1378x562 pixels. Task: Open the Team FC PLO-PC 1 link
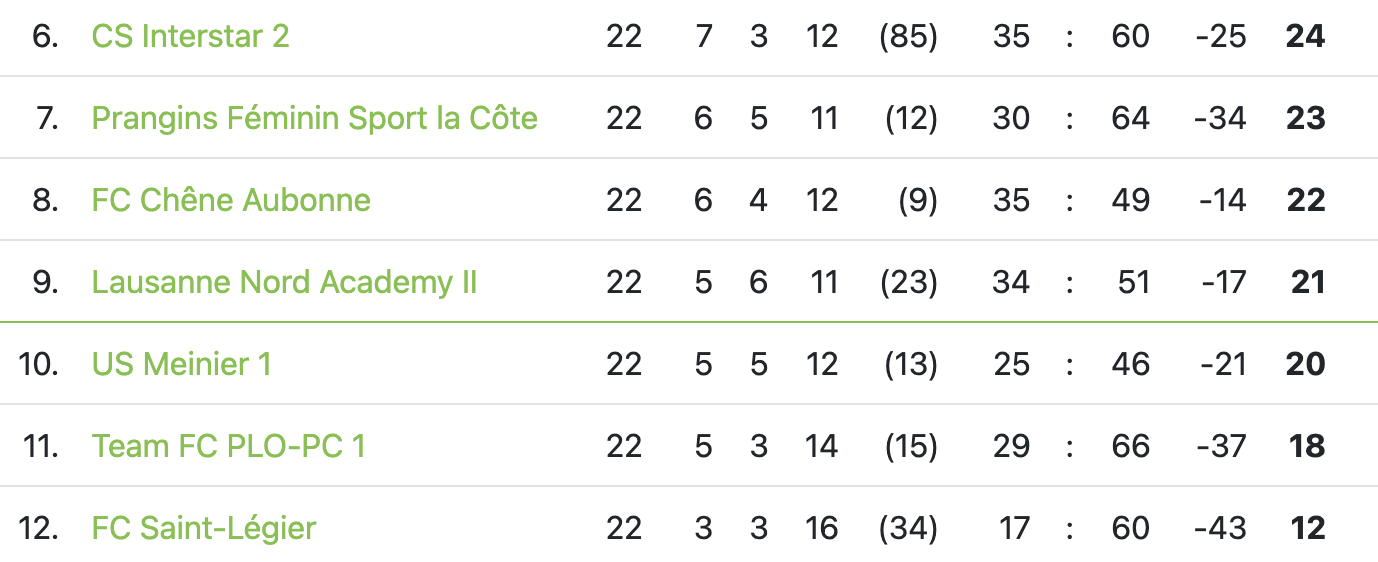point(228,446)
